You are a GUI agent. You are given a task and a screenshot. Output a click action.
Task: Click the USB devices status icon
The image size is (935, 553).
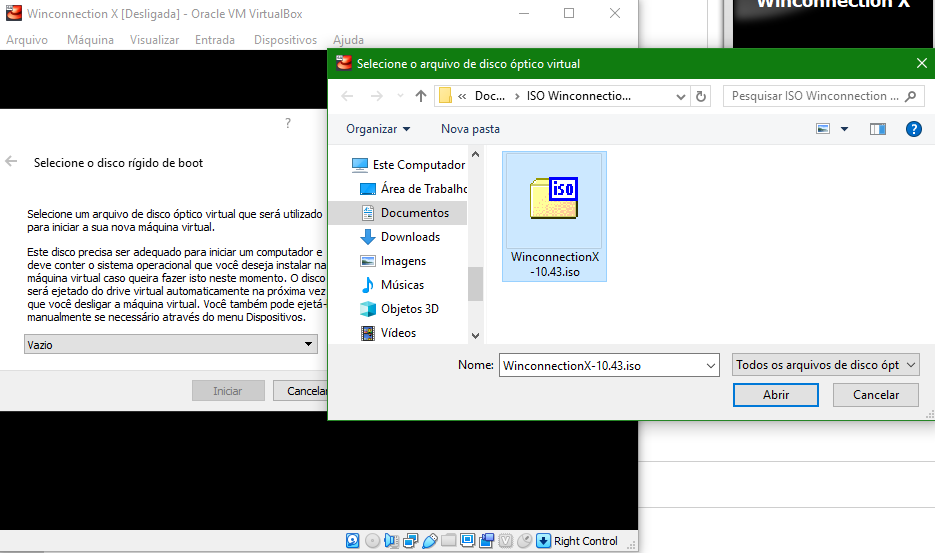tap(429, 540)
